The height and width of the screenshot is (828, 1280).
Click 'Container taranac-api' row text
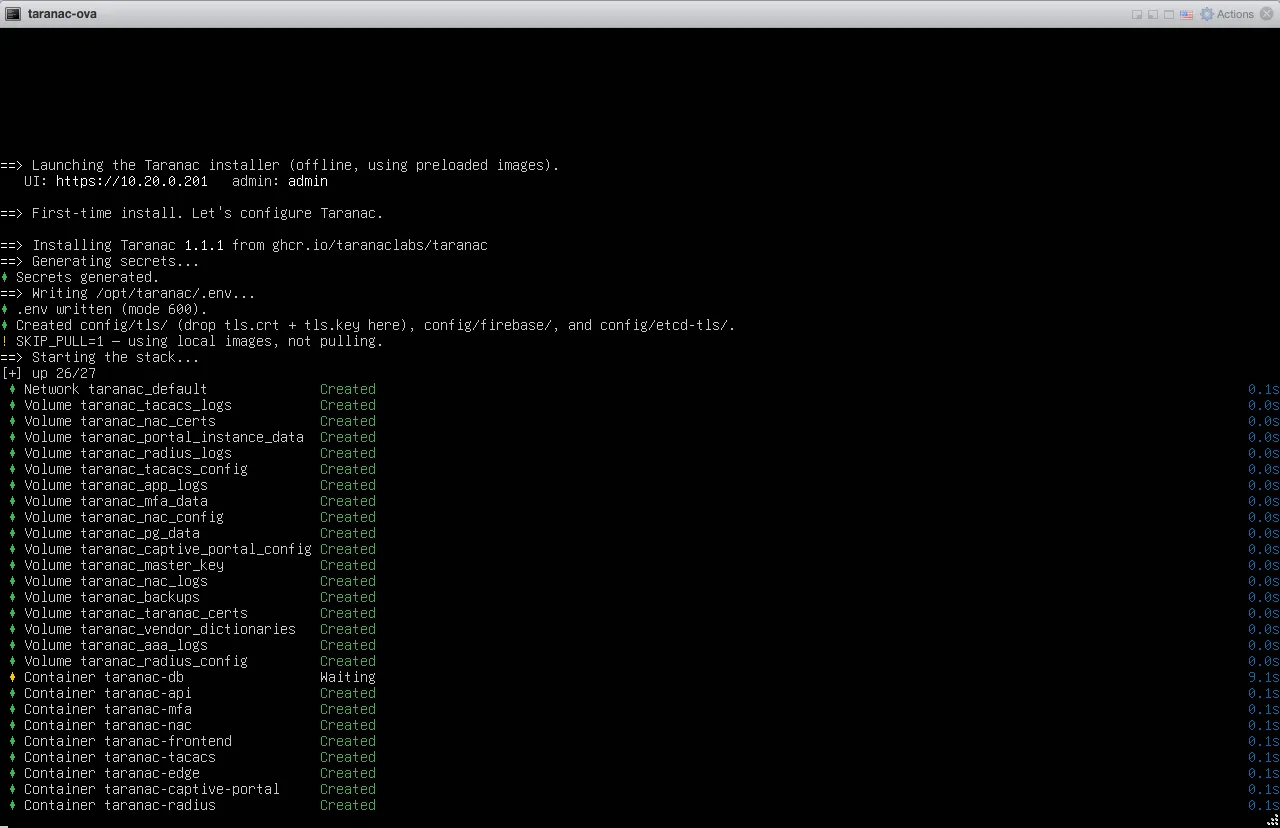[108, 693]
